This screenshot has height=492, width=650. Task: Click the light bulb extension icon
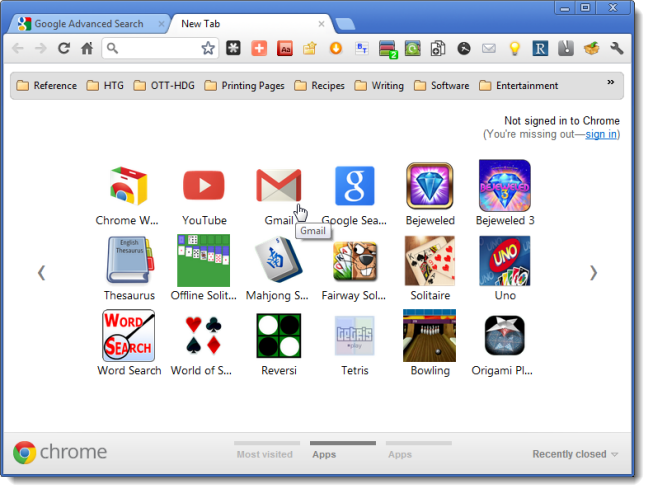pos(514,48)
